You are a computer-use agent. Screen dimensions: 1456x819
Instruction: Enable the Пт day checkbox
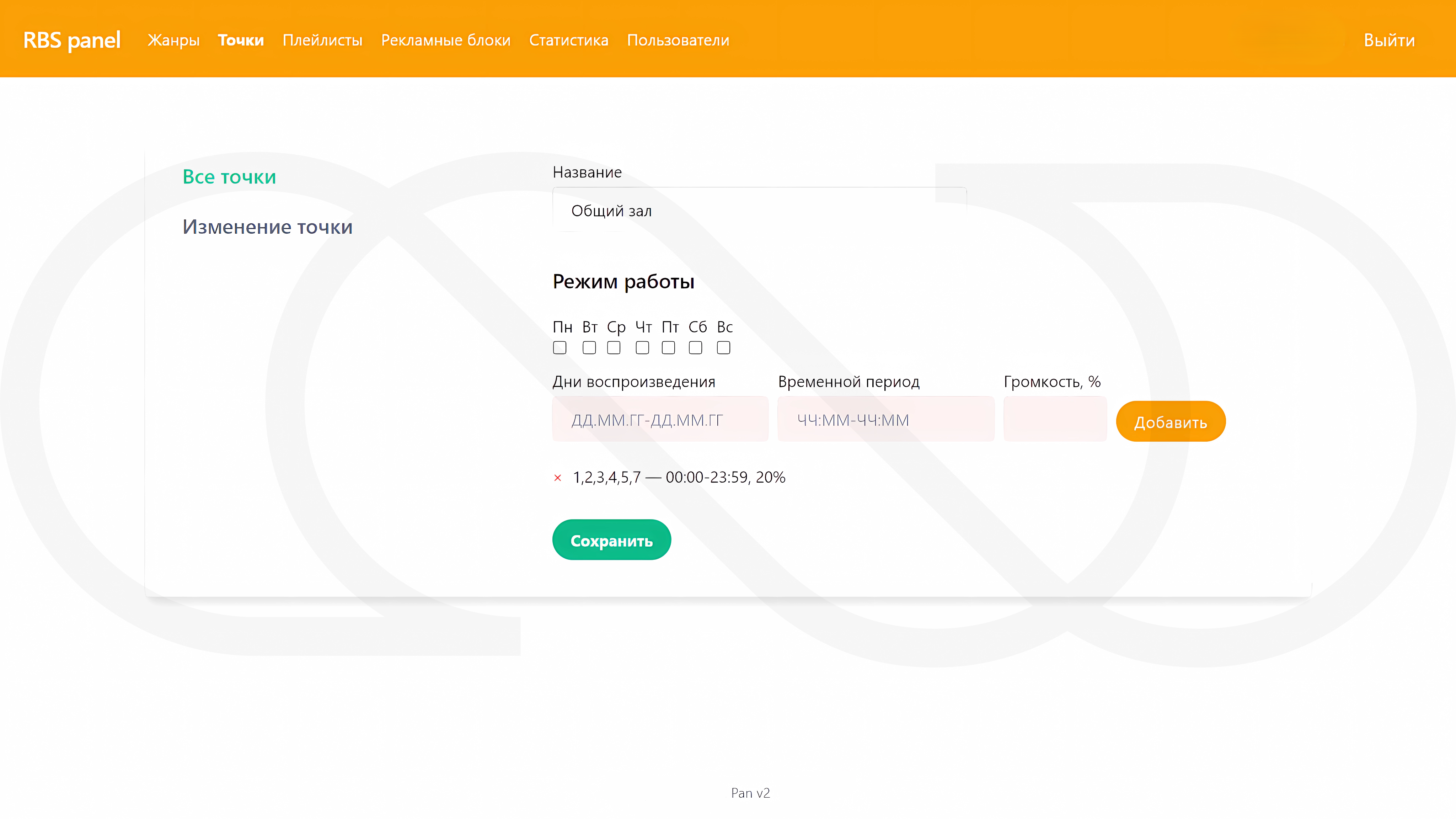coord(668,348)
